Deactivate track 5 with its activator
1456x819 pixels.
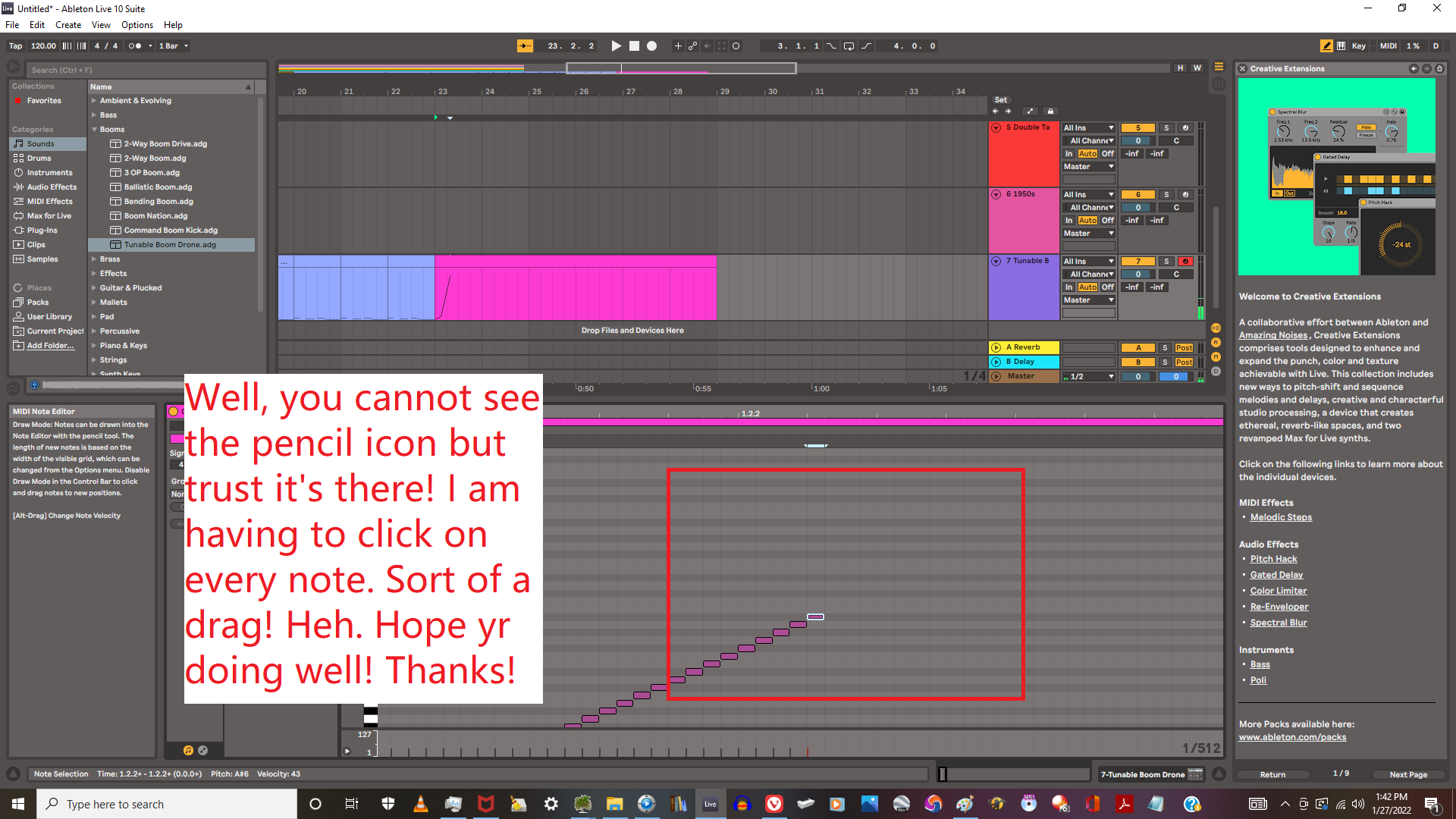click(x=1137, y=128)
